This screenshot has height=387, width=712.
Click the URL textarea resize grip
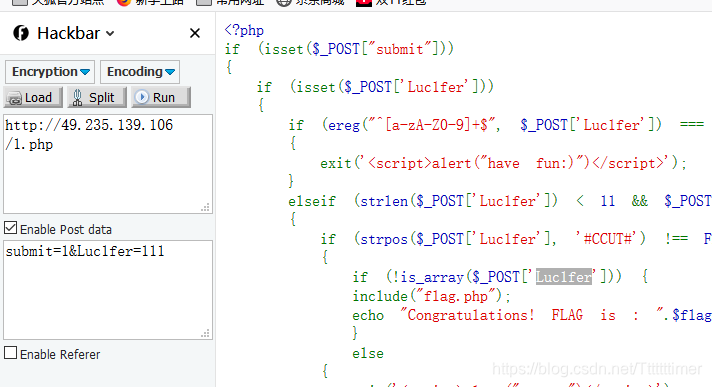pos(206,208)
